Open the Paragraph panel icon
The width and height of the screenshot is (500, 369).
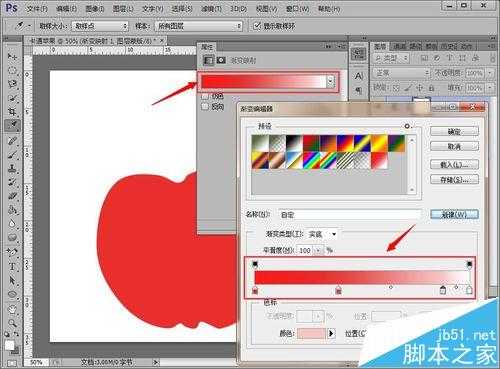358,90
